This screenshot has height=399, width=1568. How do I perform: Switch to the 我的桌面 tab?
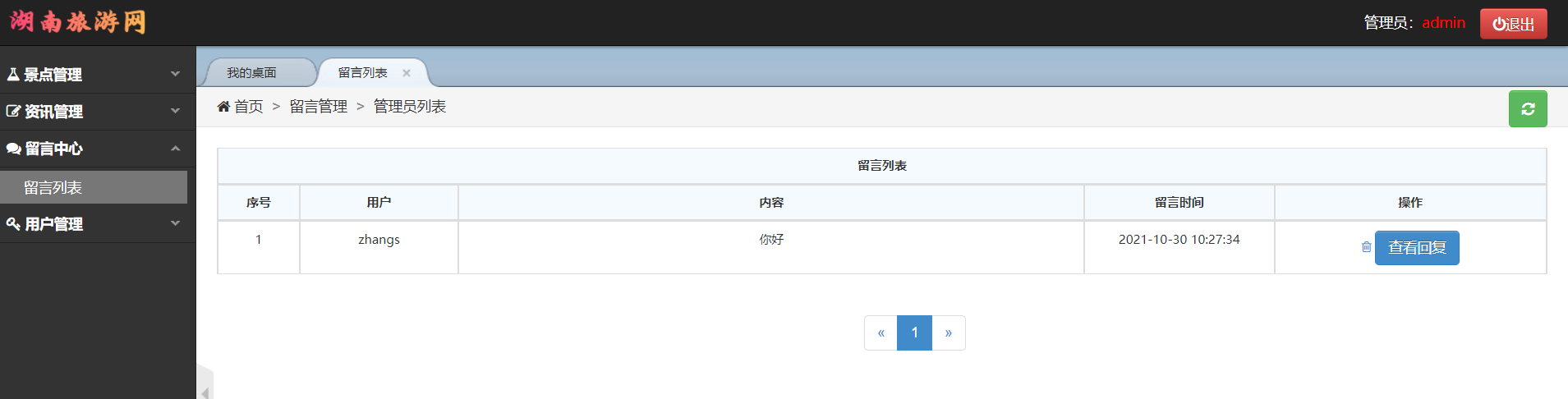[252, 73]
